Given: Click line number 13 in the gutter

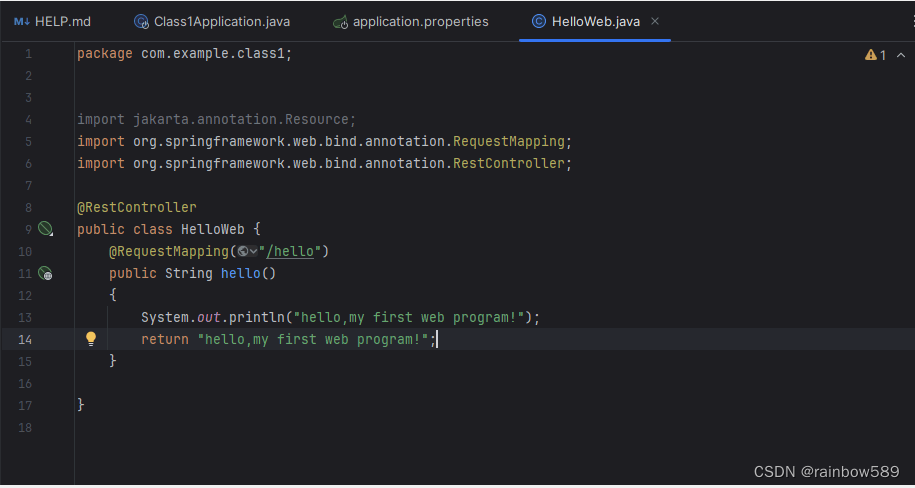Looking at the screenshot, I should (x=25, y=318).
